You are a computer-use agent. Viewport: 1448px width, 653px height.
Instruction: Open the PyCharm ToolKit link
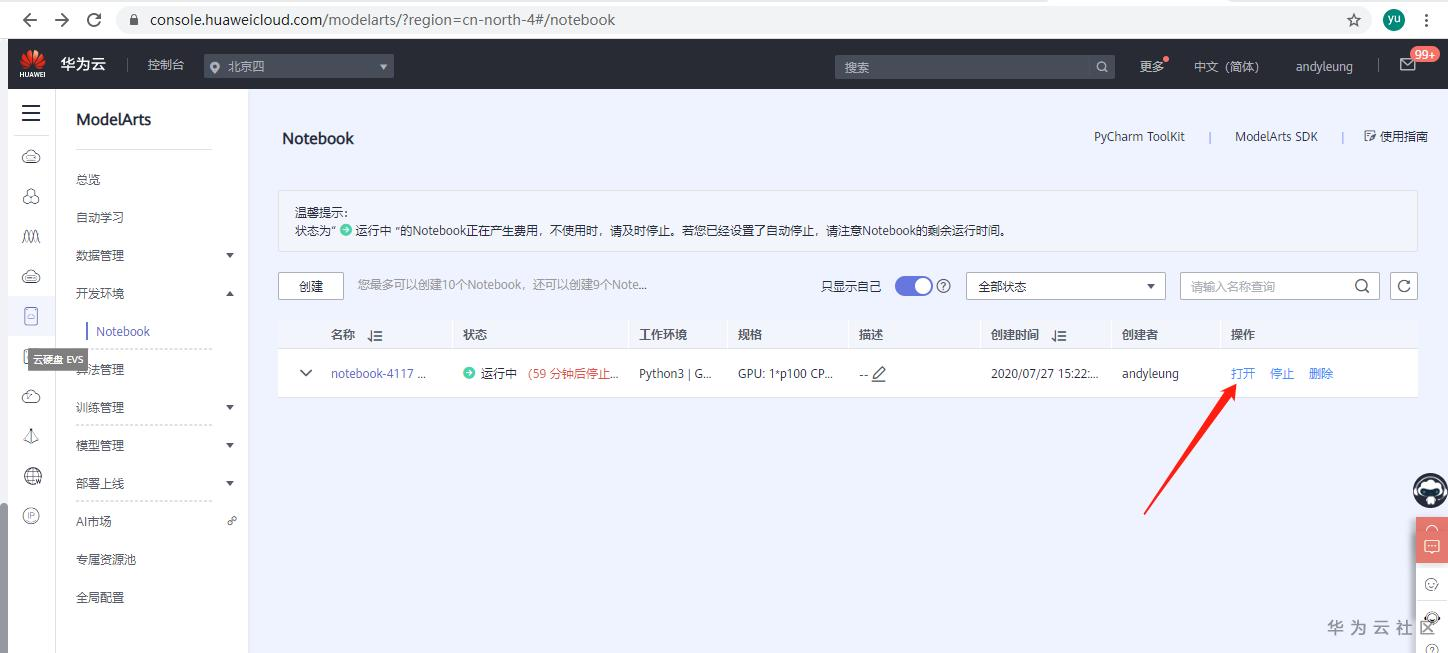point(1139,137)
